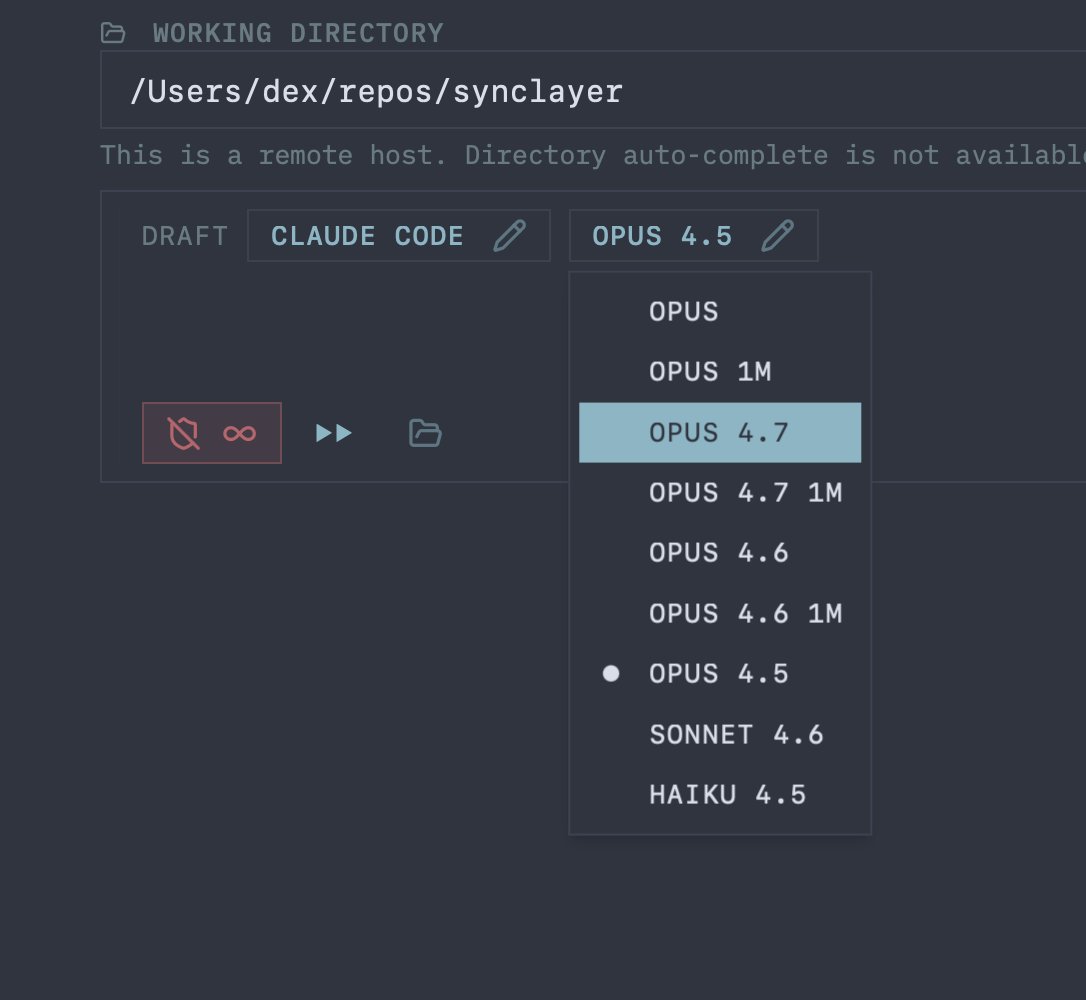Click the fast-forward double arrow icon

click(334, 434)
